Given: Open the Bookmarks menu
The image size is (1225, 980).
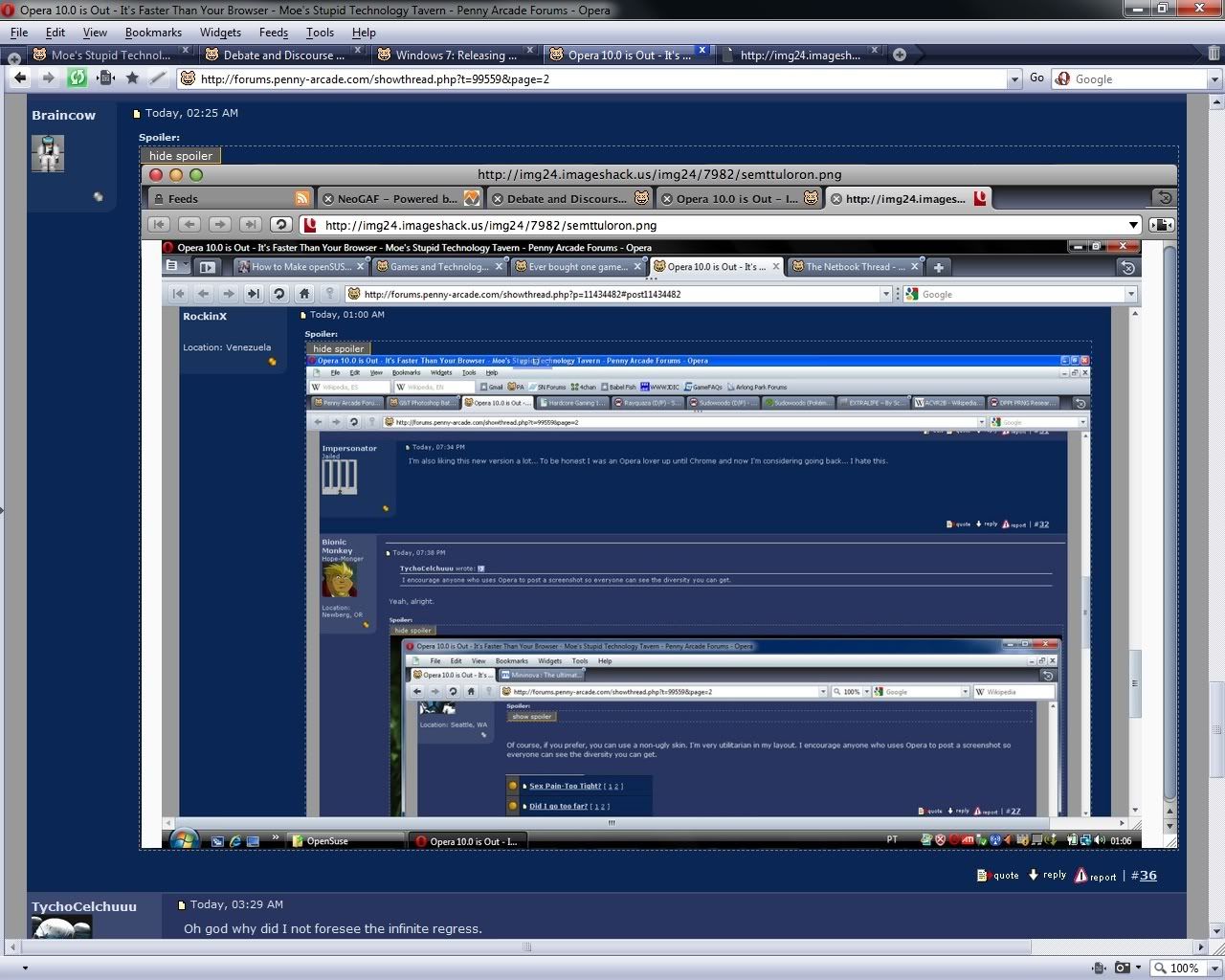Looking at the screenshot, I should pos(153,33).
